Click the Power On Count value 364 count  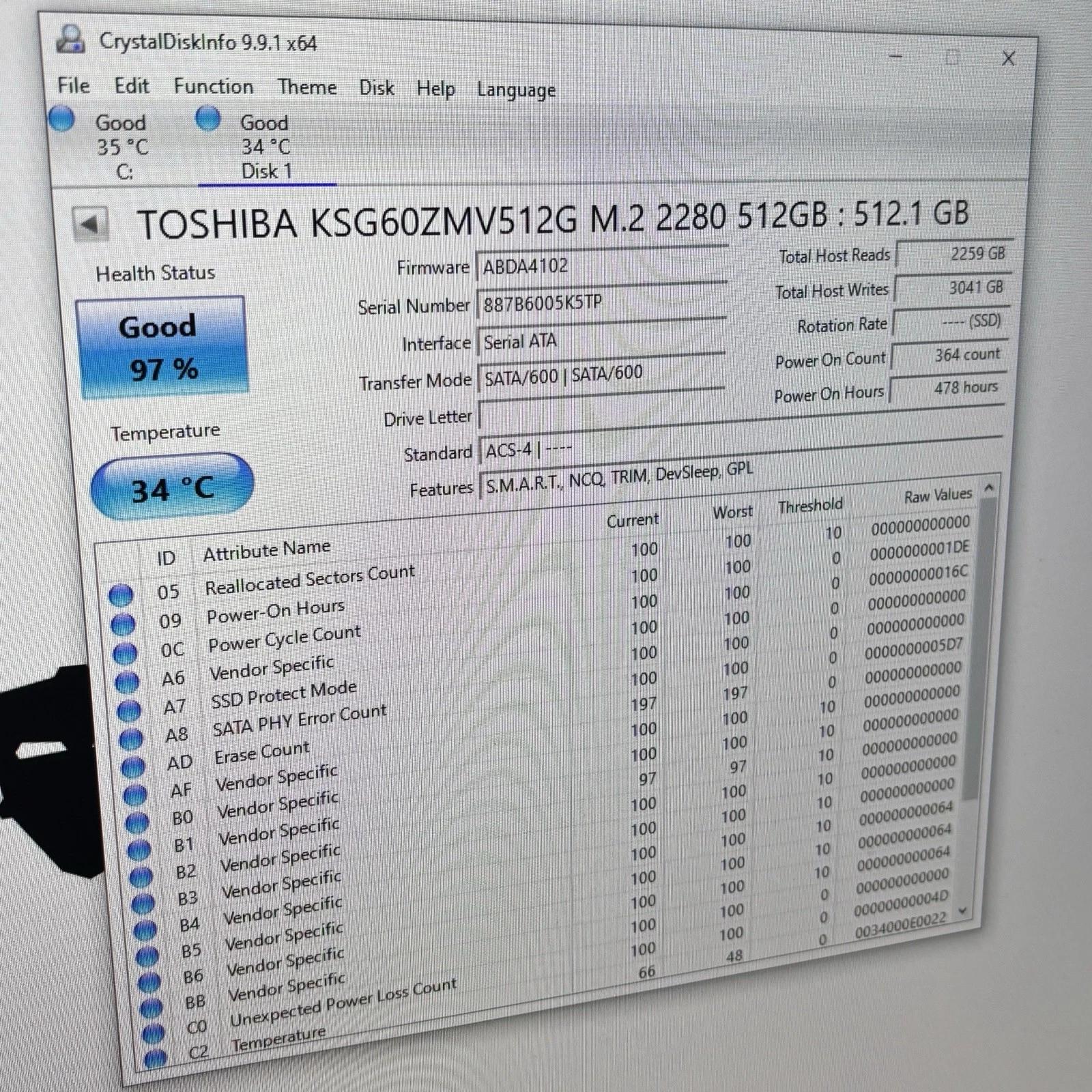(x=949, y=355)
